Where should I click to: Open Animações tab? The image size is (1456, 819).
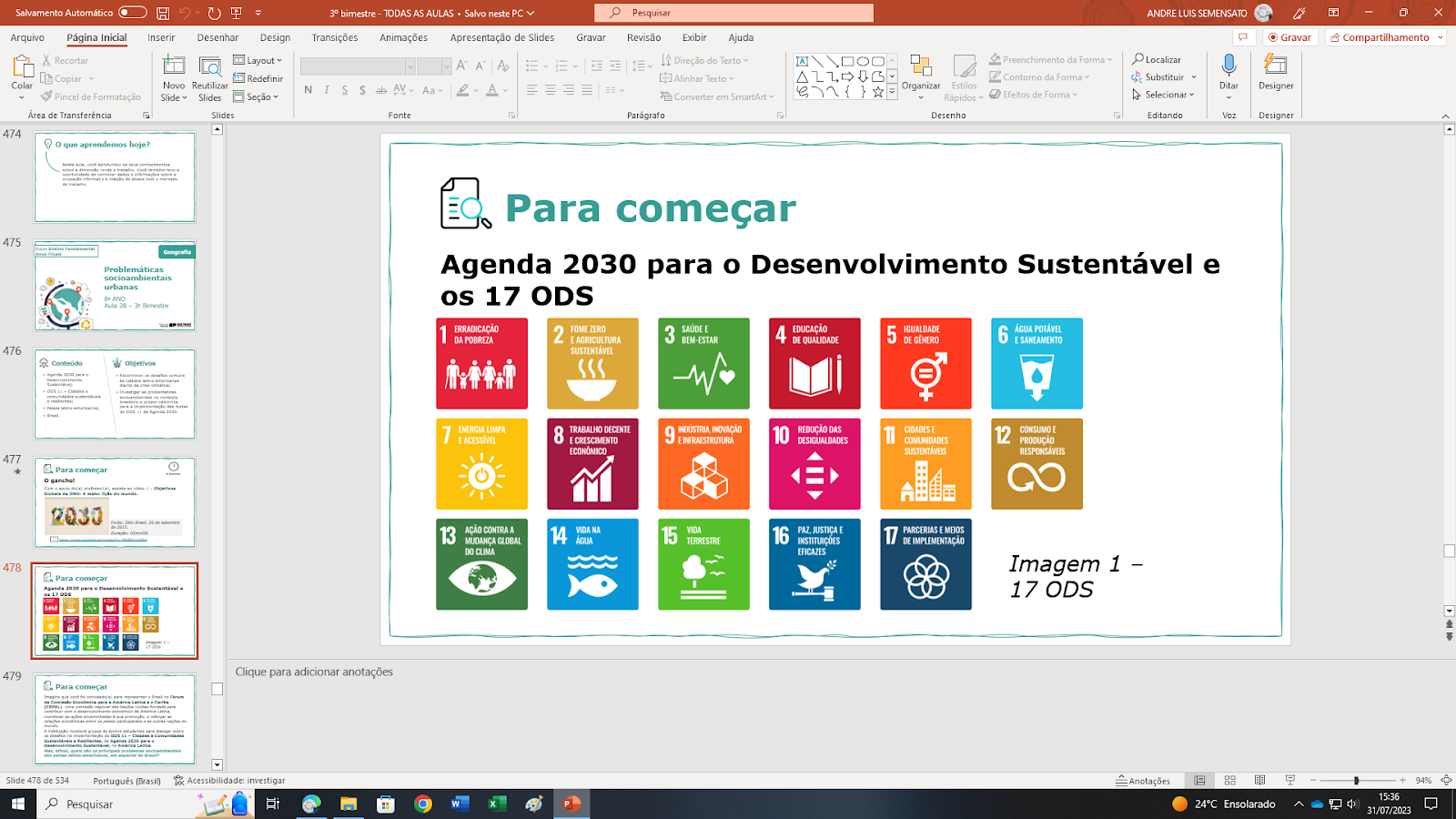point(403,37)
